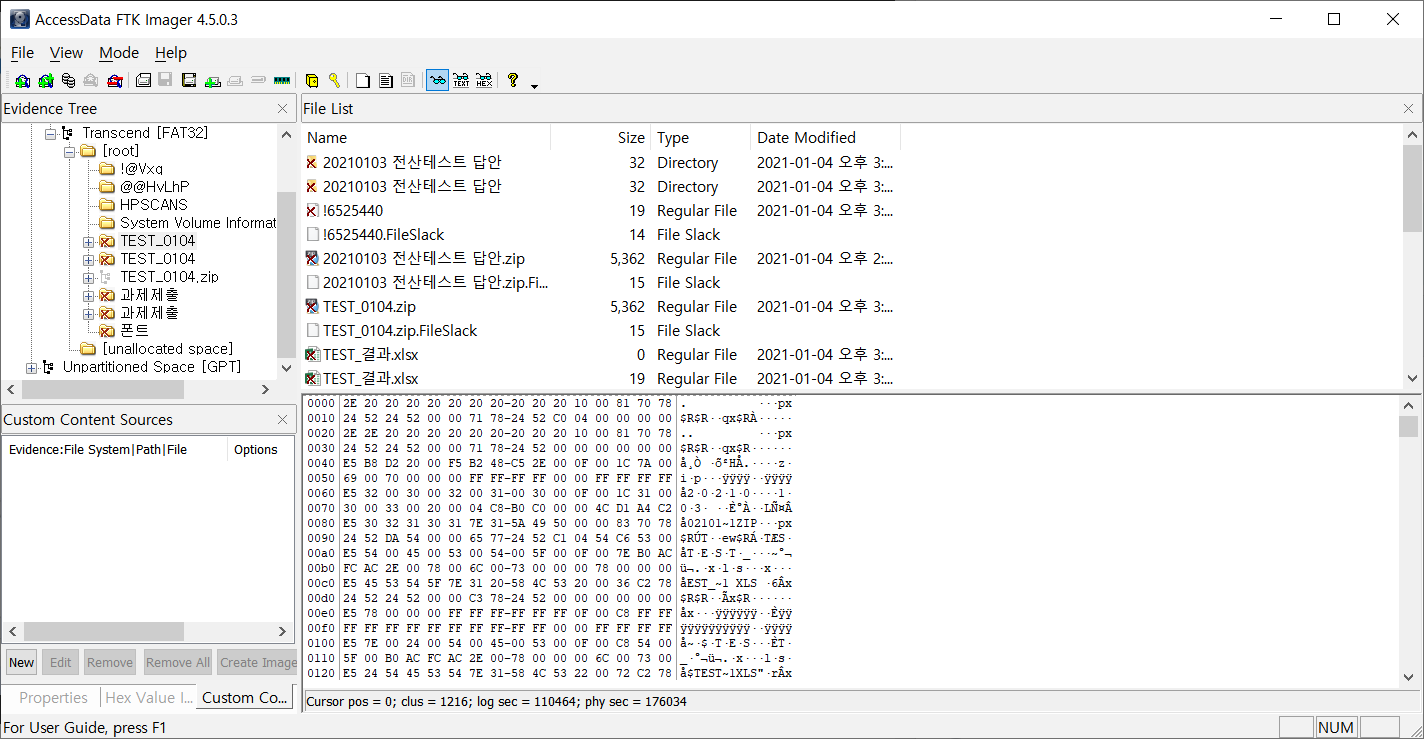1424x739 pixels.
Task: Select System Volume Information folder
Action: [x=198, y=223]
